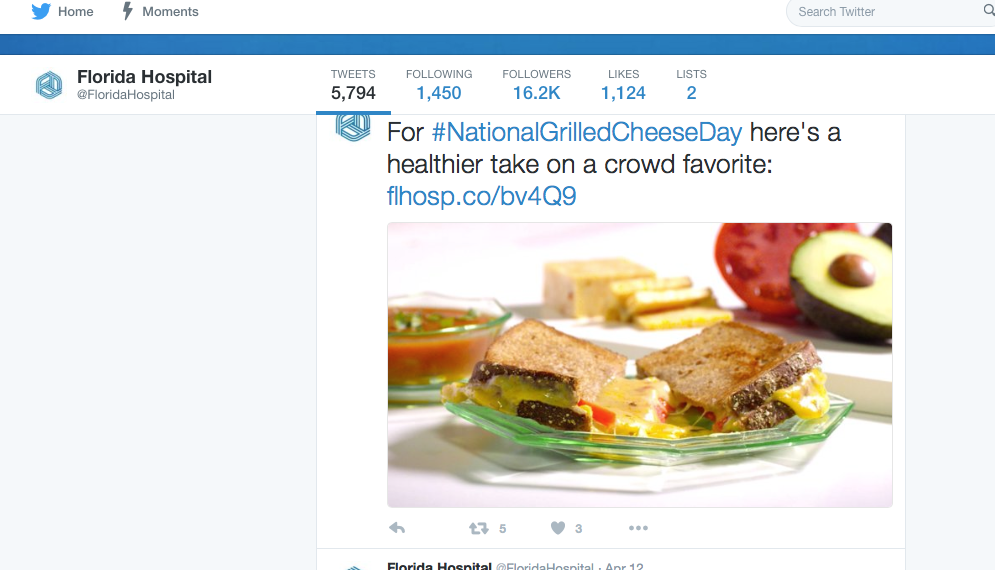Click into the Search Twitter field
The width and height of the screenshot is (995, 570).
880,12
